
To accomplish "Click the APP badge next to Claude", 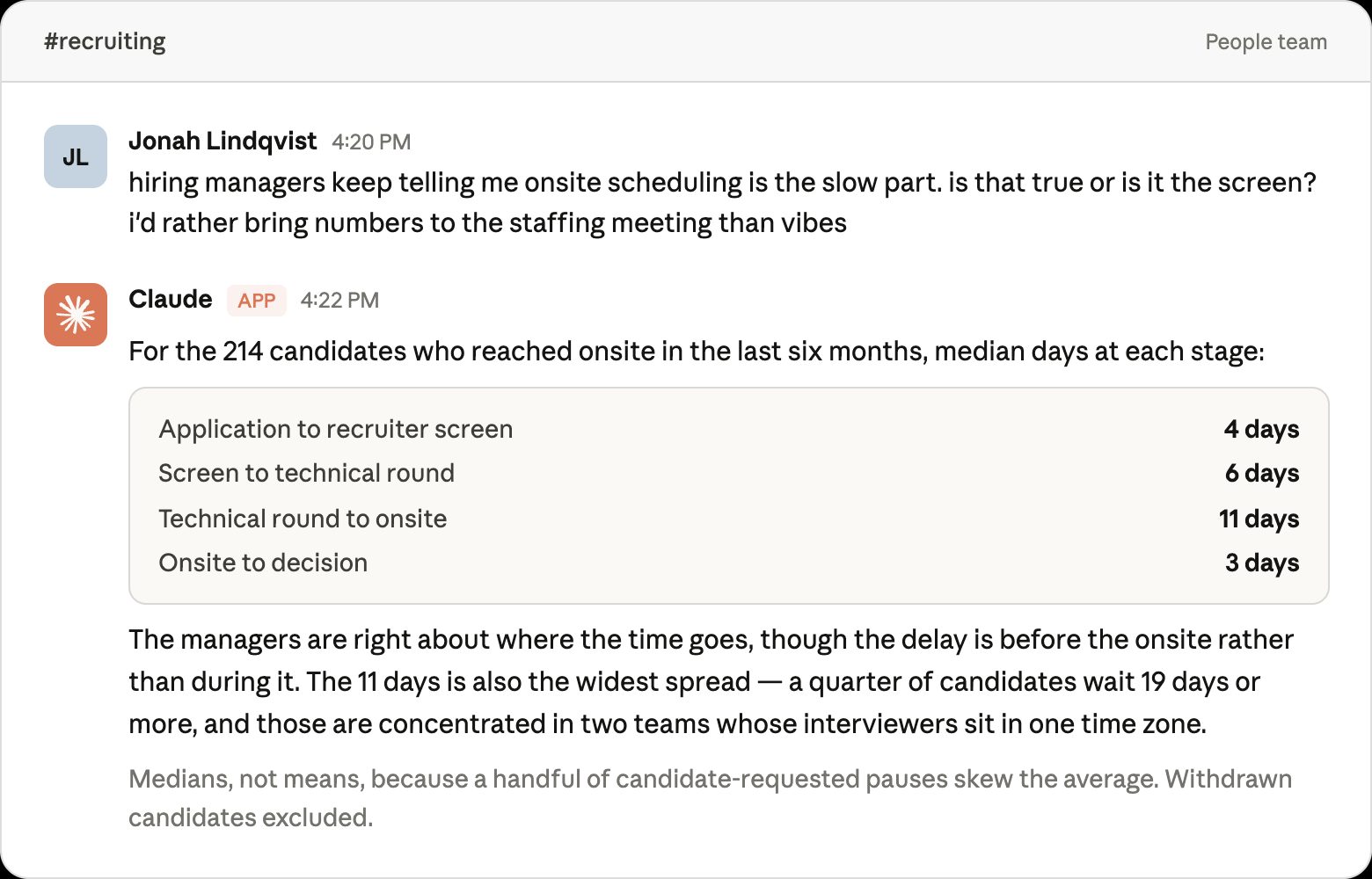I will point(257,301).
